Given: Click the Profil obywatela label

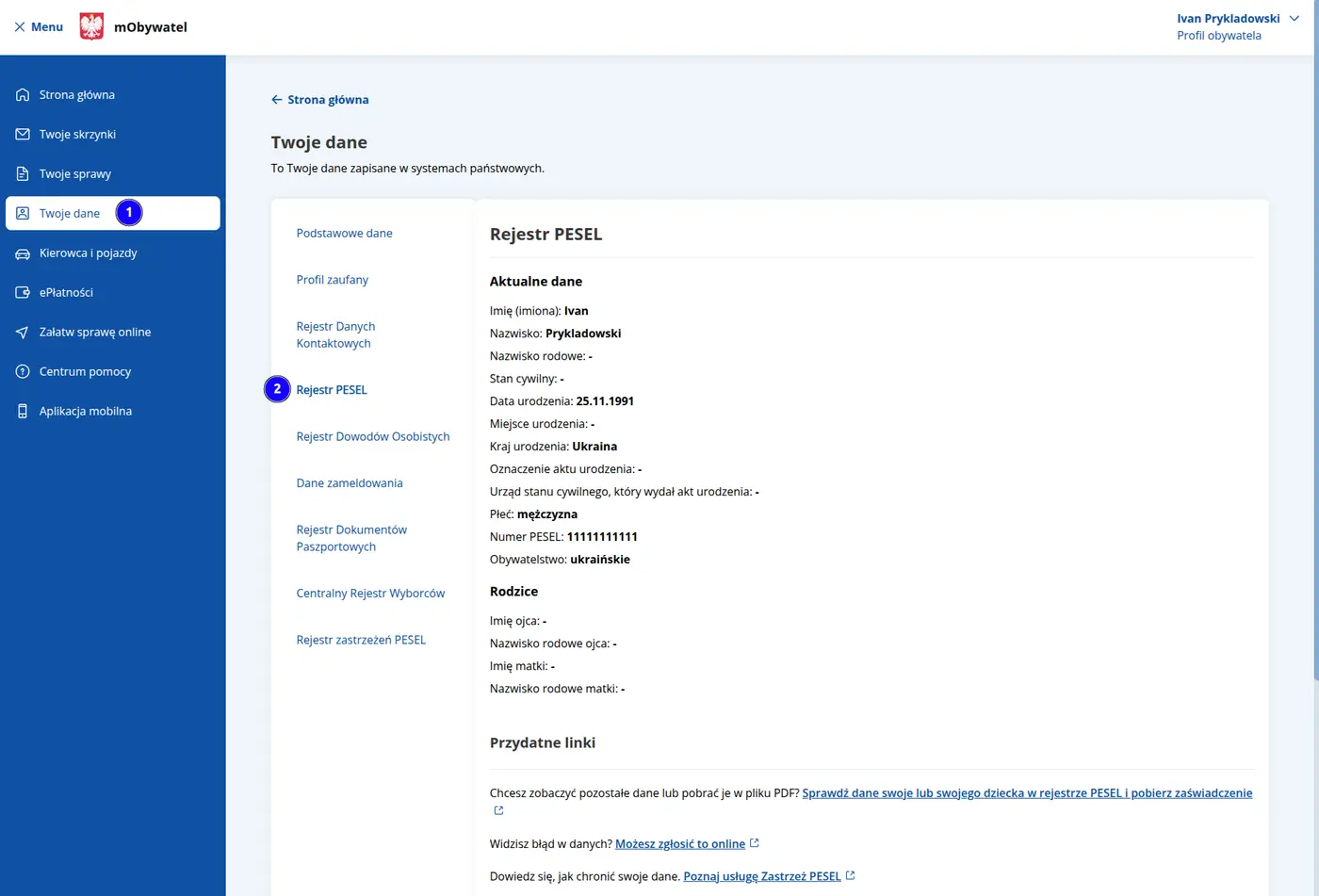Looking at the screenshot, I should click(1219, 36).
